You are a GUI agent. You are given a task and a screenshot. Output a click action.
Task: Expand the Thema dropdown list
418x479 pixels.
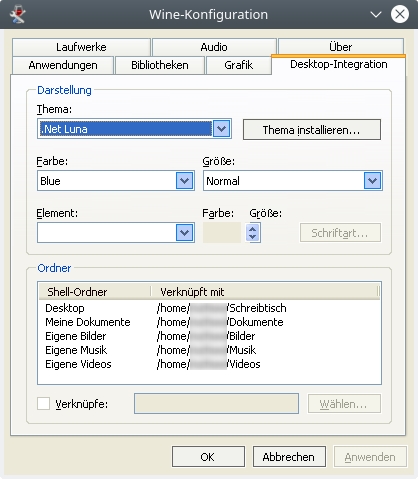pyautogui.click(x=222, y=129)
